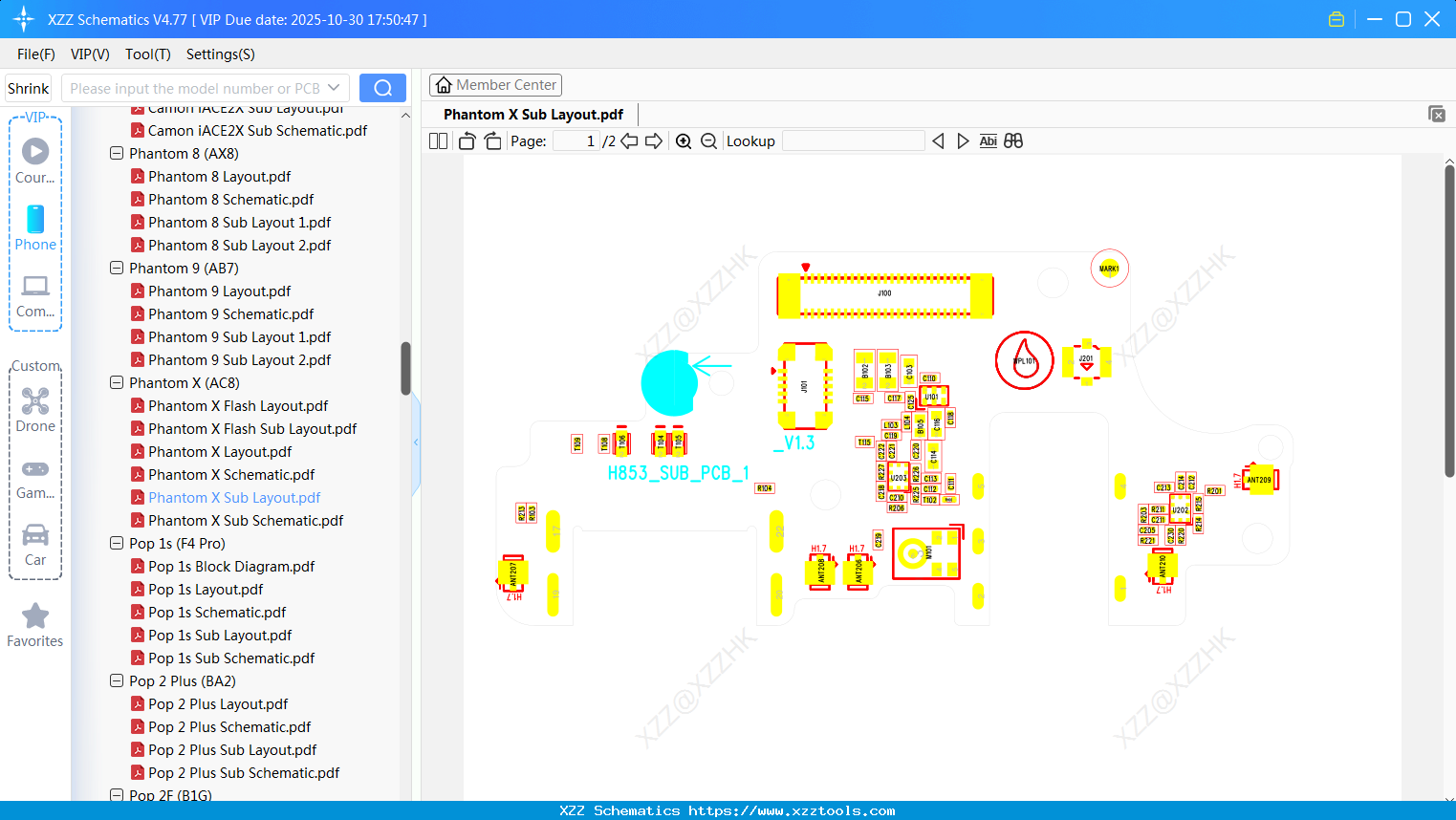Screen dimensions: 1456x820
Task: Zoom out of the layout
Action: point(708,141)
